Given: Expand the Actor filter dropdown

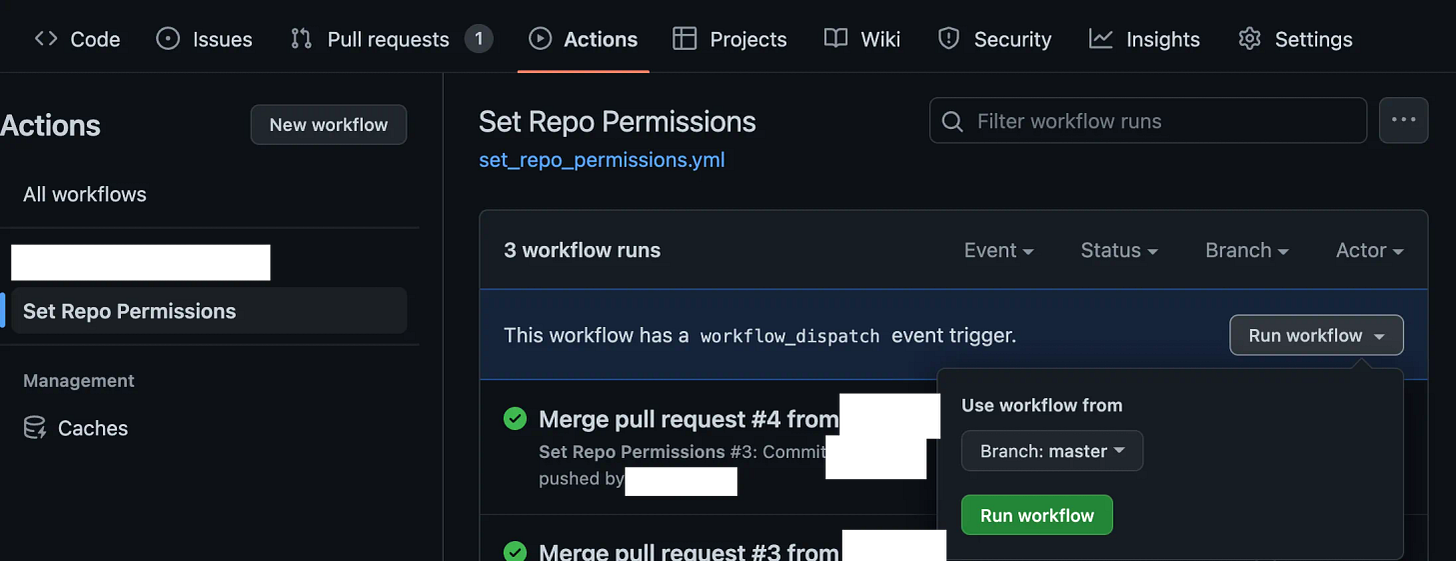Looking at the screenshot, I should click(x=1369, y=250).
